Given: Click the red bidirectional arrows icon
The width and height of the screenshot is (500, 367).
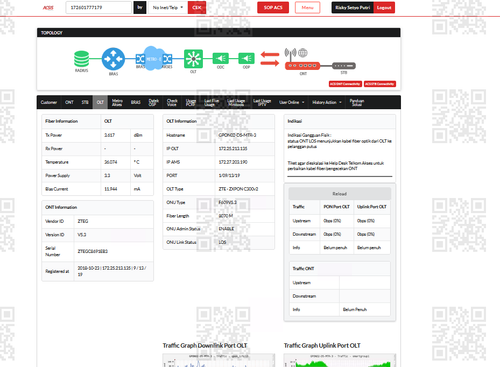Looking at the screenshot, I should pyautogui.click(x=270, y=59).
